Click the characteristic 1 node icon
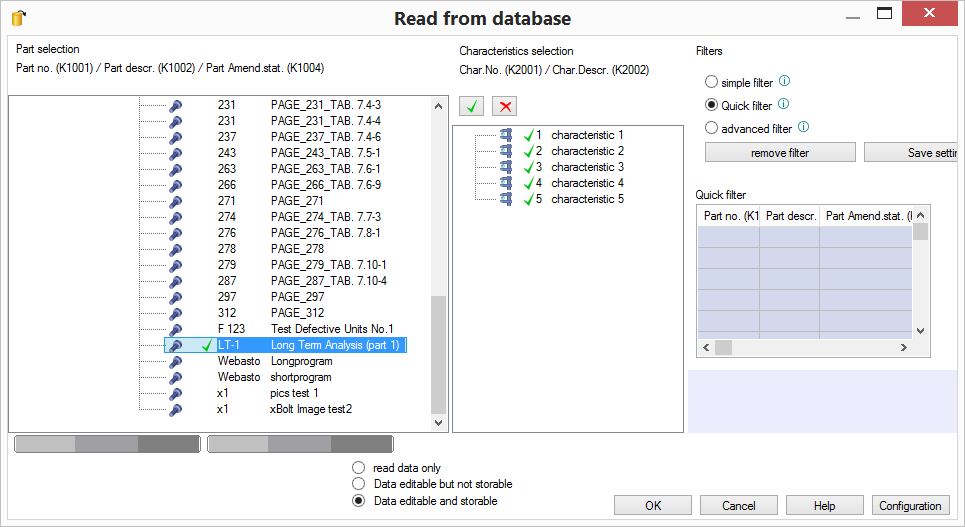The image size is (965, 527). (x=505, y=135)
